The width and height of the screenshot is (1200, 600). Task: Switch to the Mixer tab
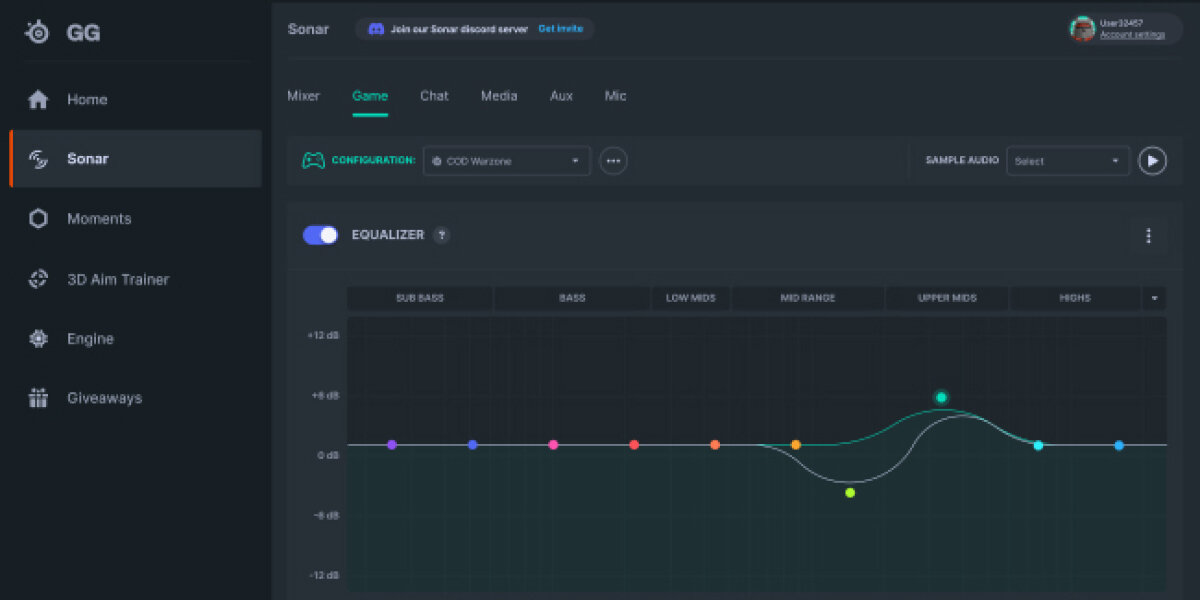point(303,96)
